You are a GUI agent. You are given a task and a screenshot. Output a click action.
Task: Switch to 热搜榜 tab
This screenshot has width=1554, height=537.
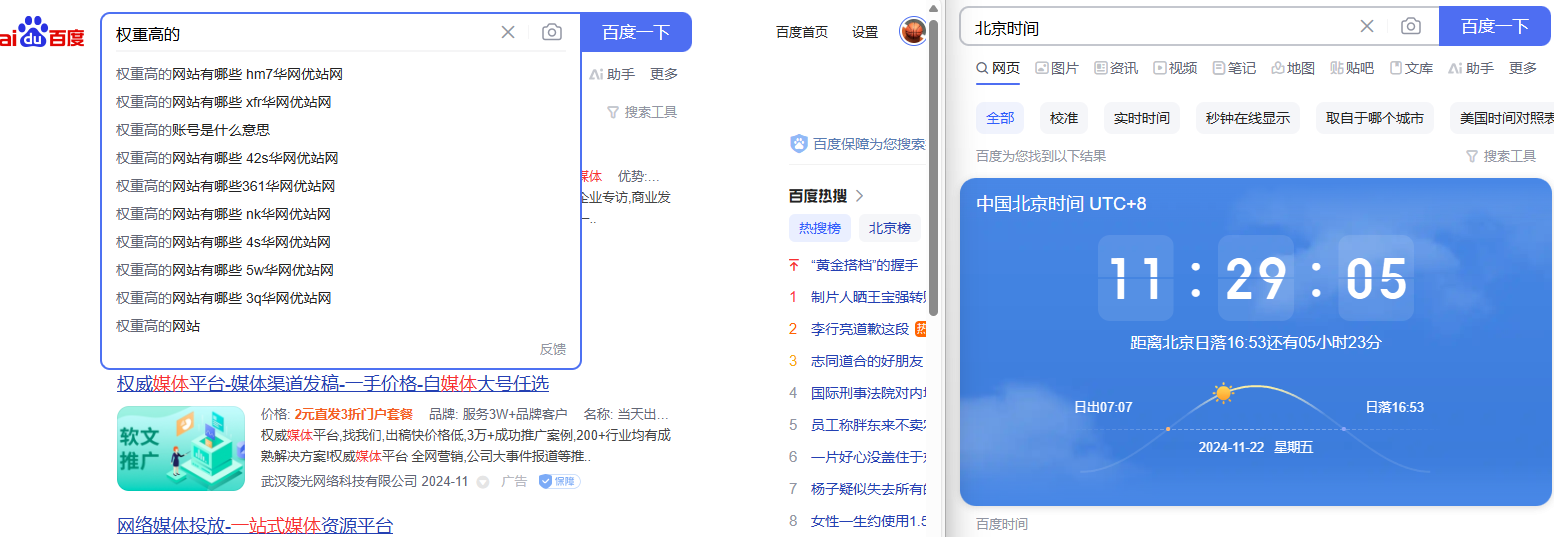[820, 228]
